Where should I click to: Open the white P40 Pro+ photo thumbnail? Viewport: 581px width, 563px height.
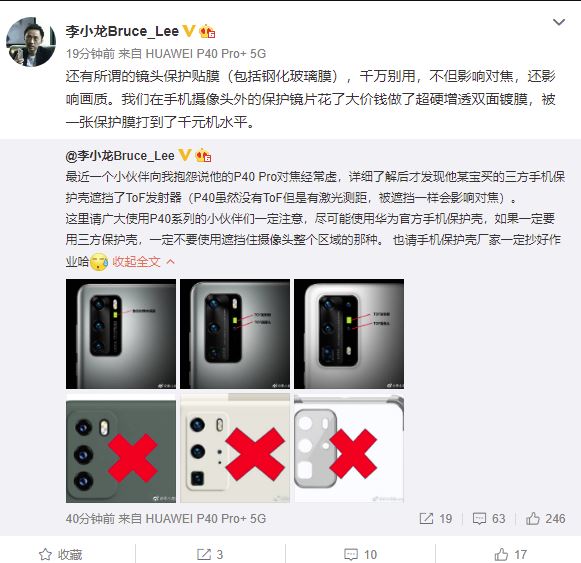[349, 334]
